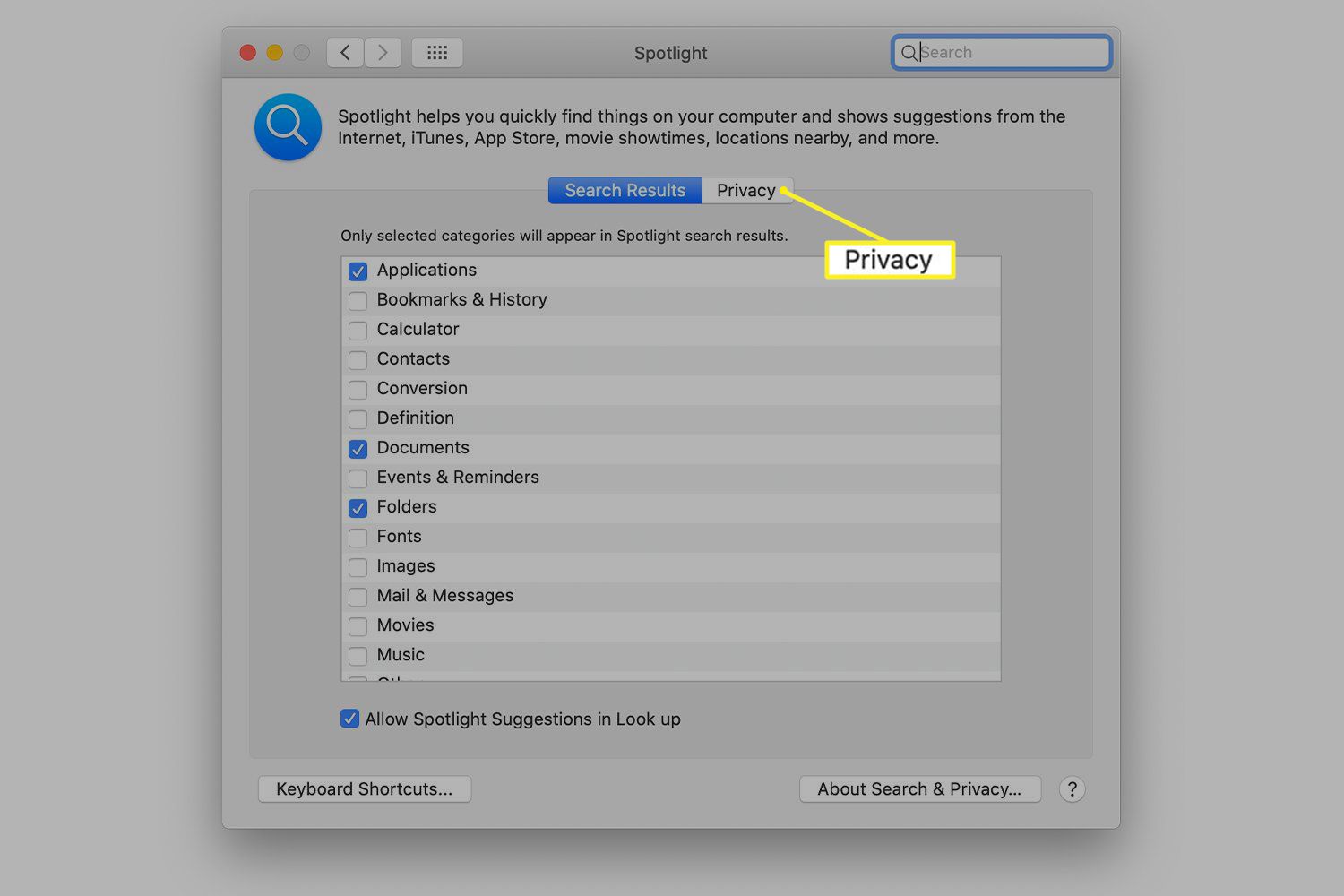Open About Search & Privacy... button
Viewport: 1344px width, 896px height.
(x=919, y=789)
